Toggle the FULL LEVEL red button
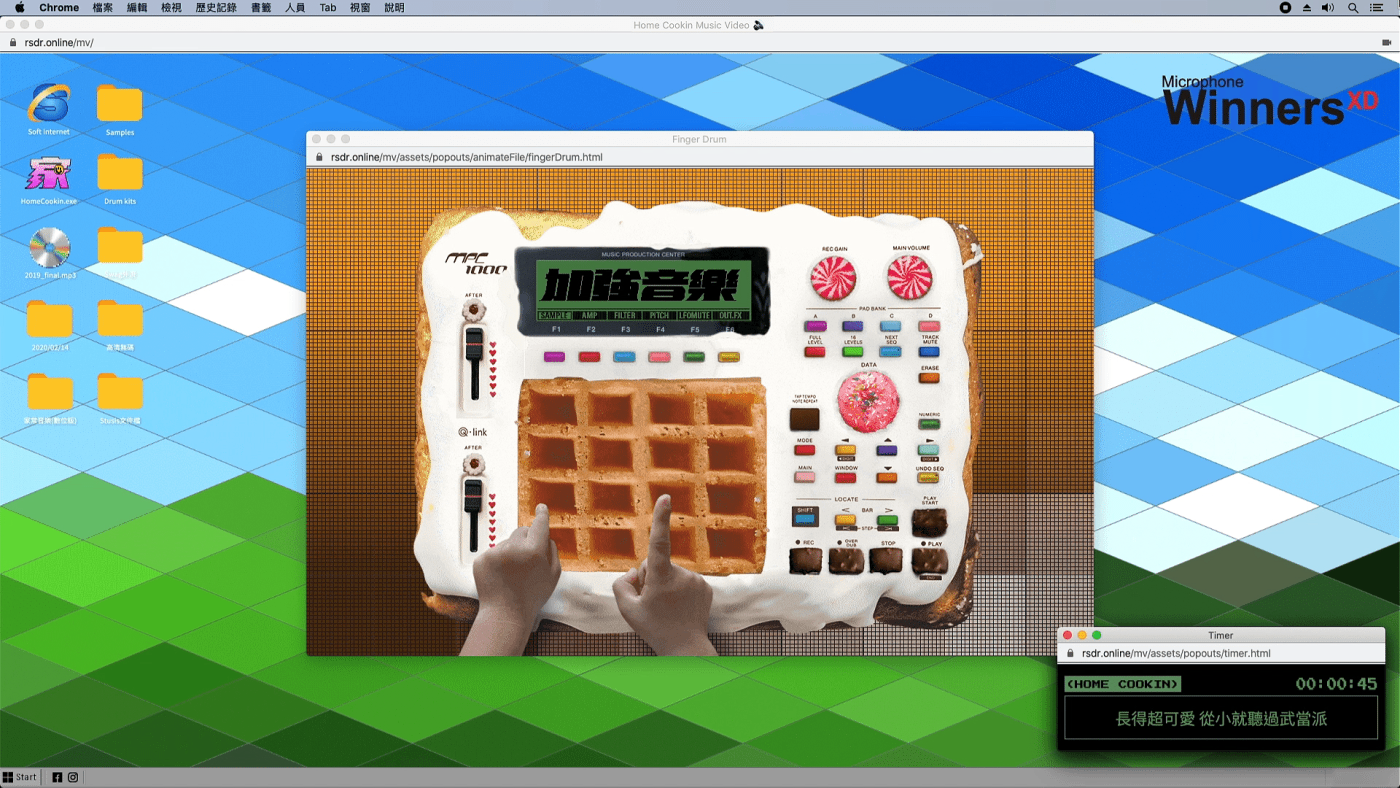Viewport: 1400px width, 788px height. click(815, 352)
